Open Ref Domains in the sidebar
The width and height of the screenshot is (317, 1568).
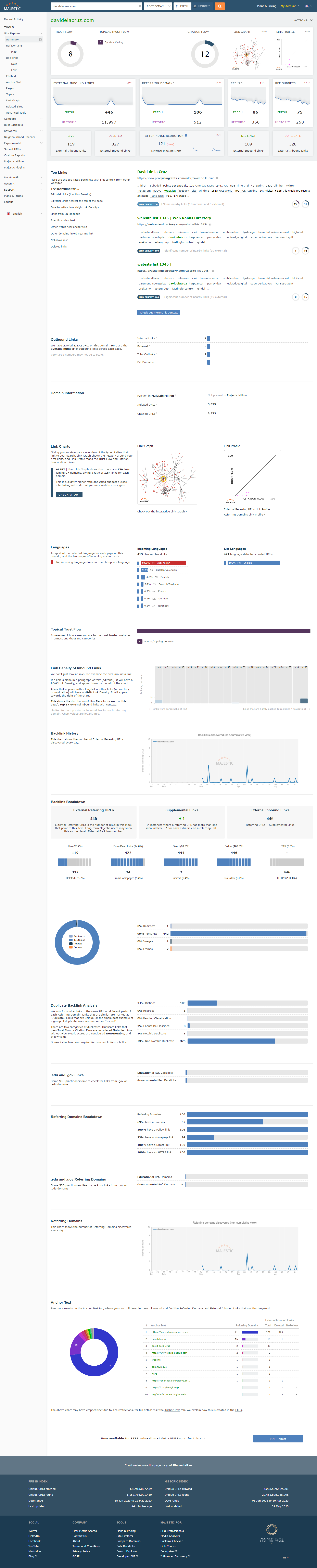(x=14, y=46)
